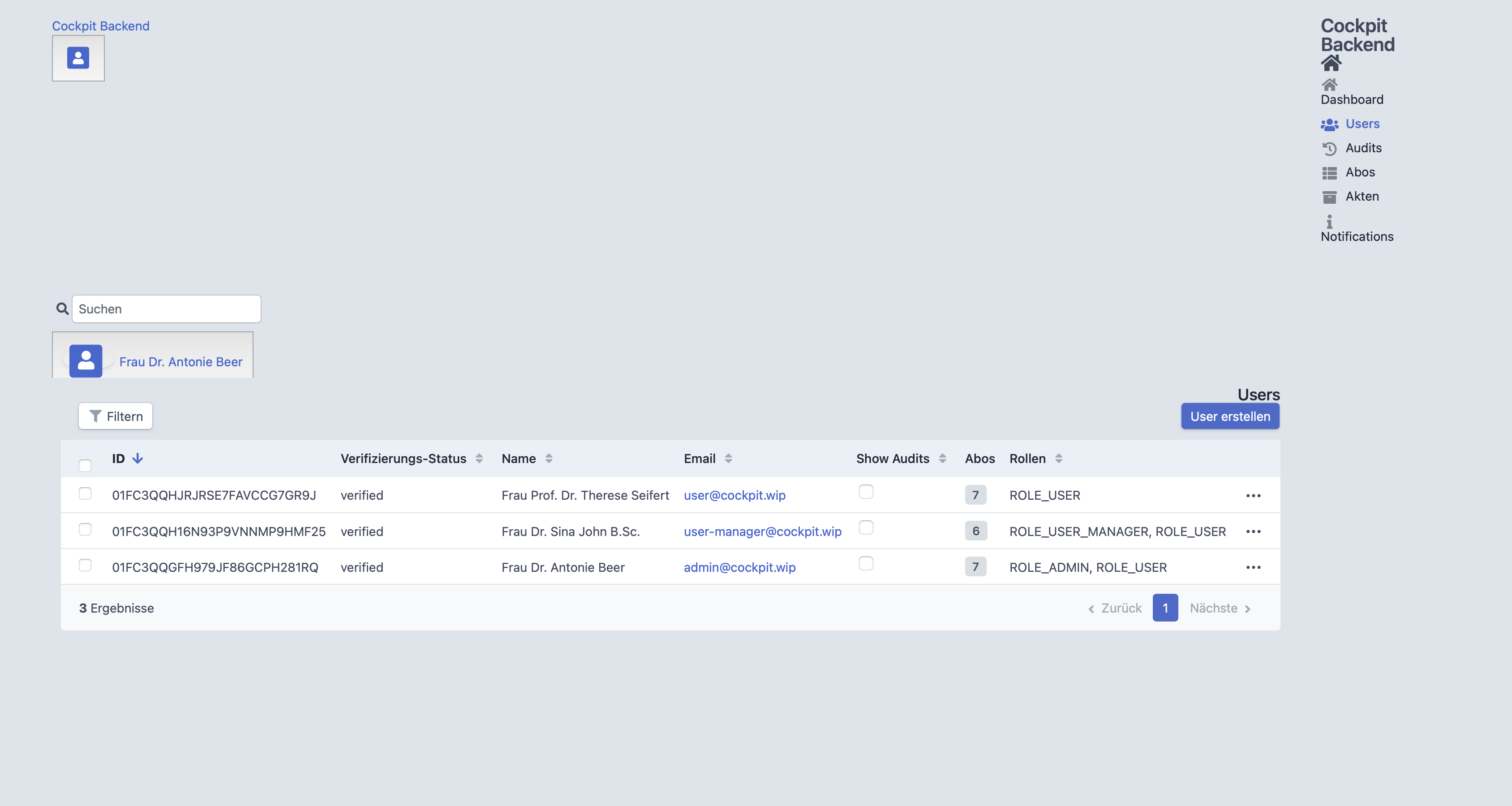
Task: Open the Filtern filter icon button
Action: click(x=96, y=416)
